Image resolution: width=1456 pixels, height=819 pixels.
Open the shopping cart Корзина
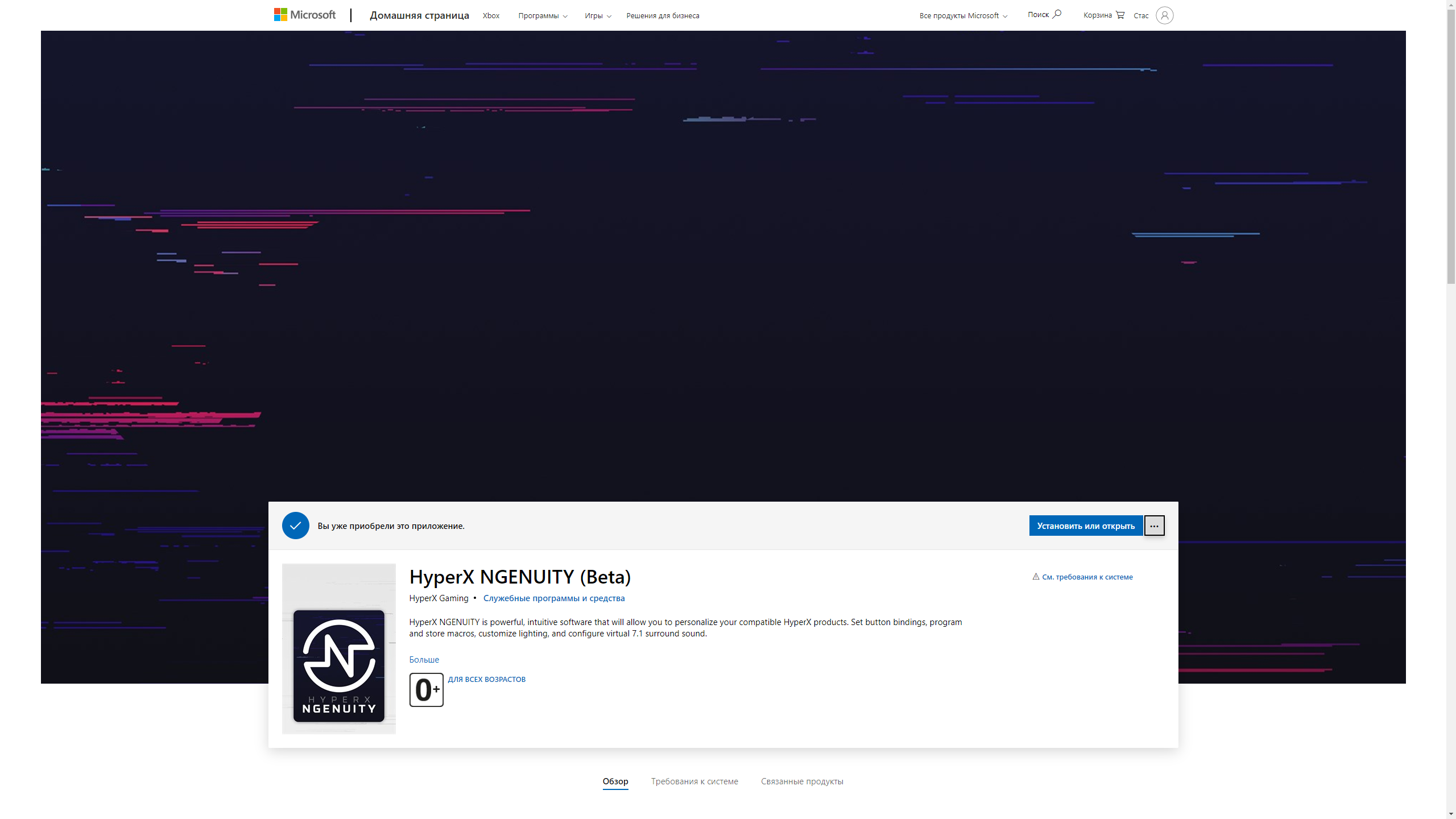click(1103, 15)
